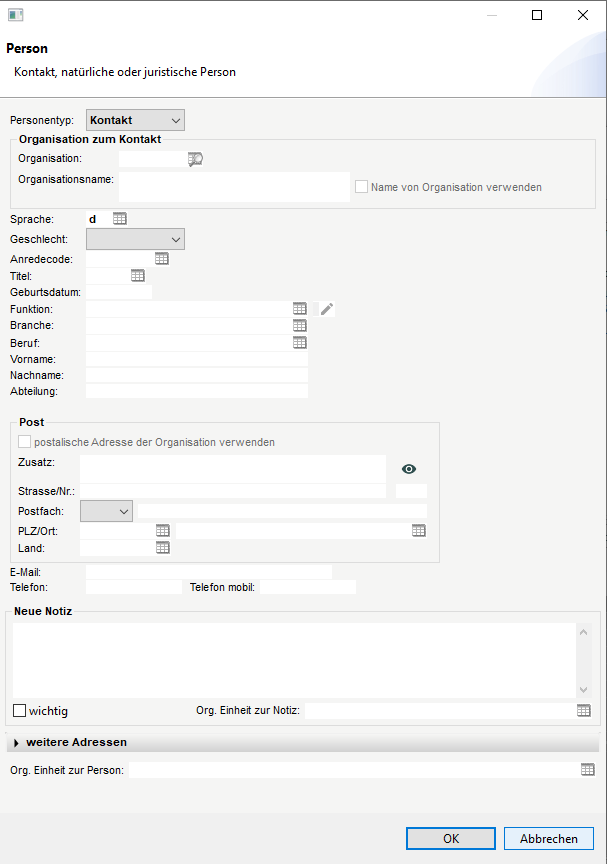Open the Sprache selection table icon
This screenshot has height=864, width=607.
pyautogui.click(x=120, y=219)
